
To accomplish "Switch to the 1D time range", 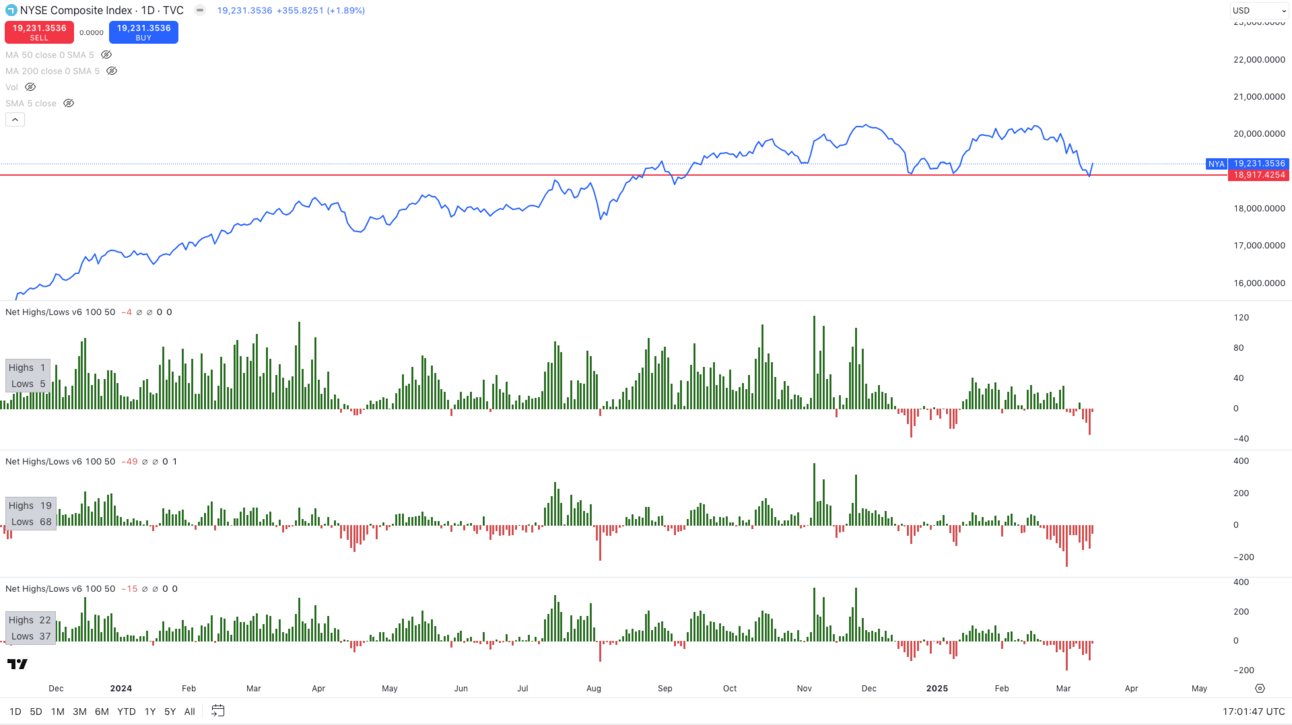I will pyautogui.click(x=15, y=712).
